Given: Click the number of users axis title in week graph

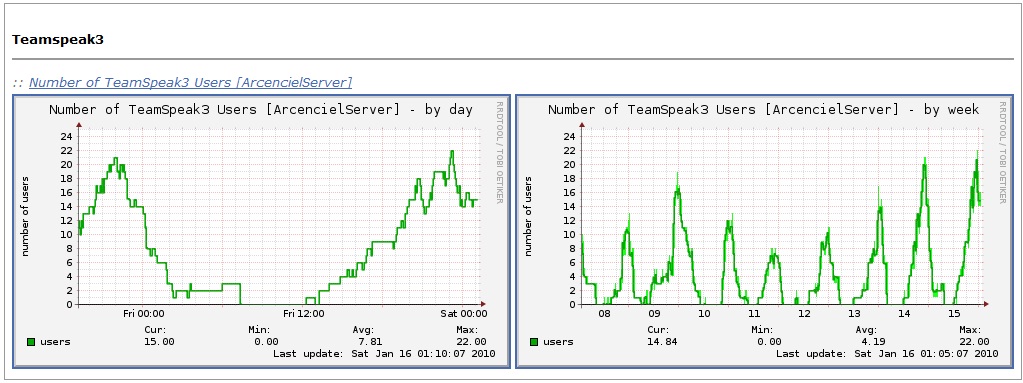Looking at the screenshot, I should 529,216.
